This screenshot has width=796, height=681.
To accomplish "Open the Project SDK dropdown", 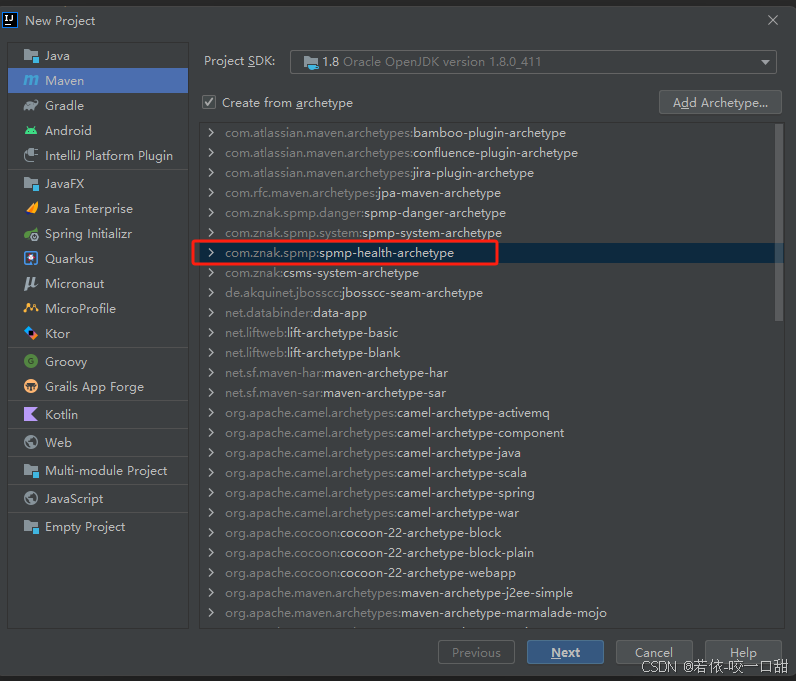I will pos(533,62).
